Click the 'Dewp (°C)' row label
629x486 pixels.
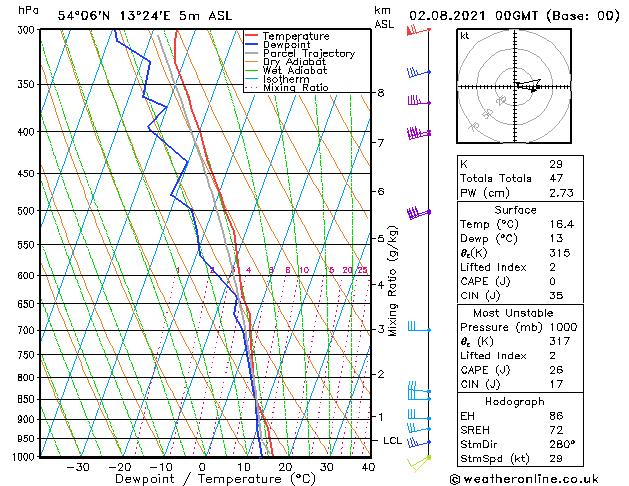click(x=489, y=239)
